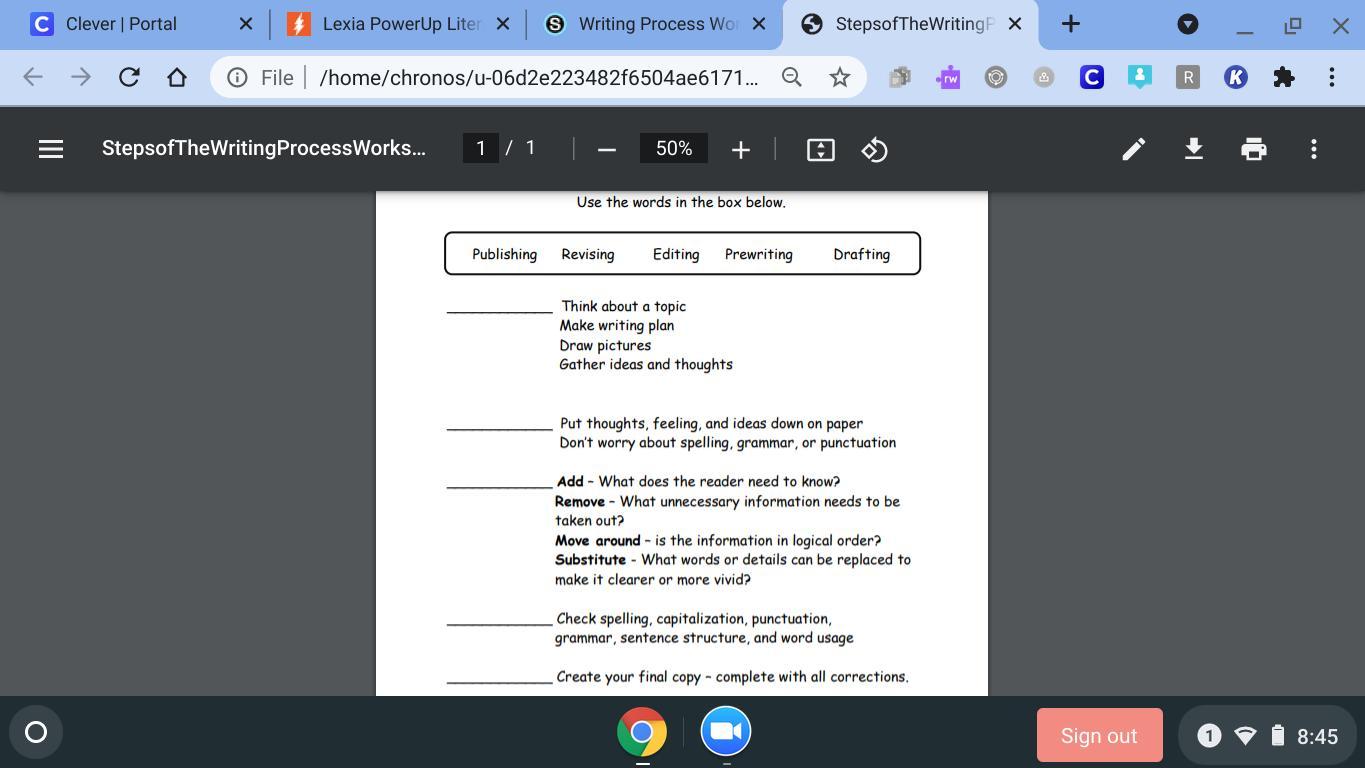Screen dimensions: 1365x768
Task: Open Zoom app from the shelf
Action: 725,732
